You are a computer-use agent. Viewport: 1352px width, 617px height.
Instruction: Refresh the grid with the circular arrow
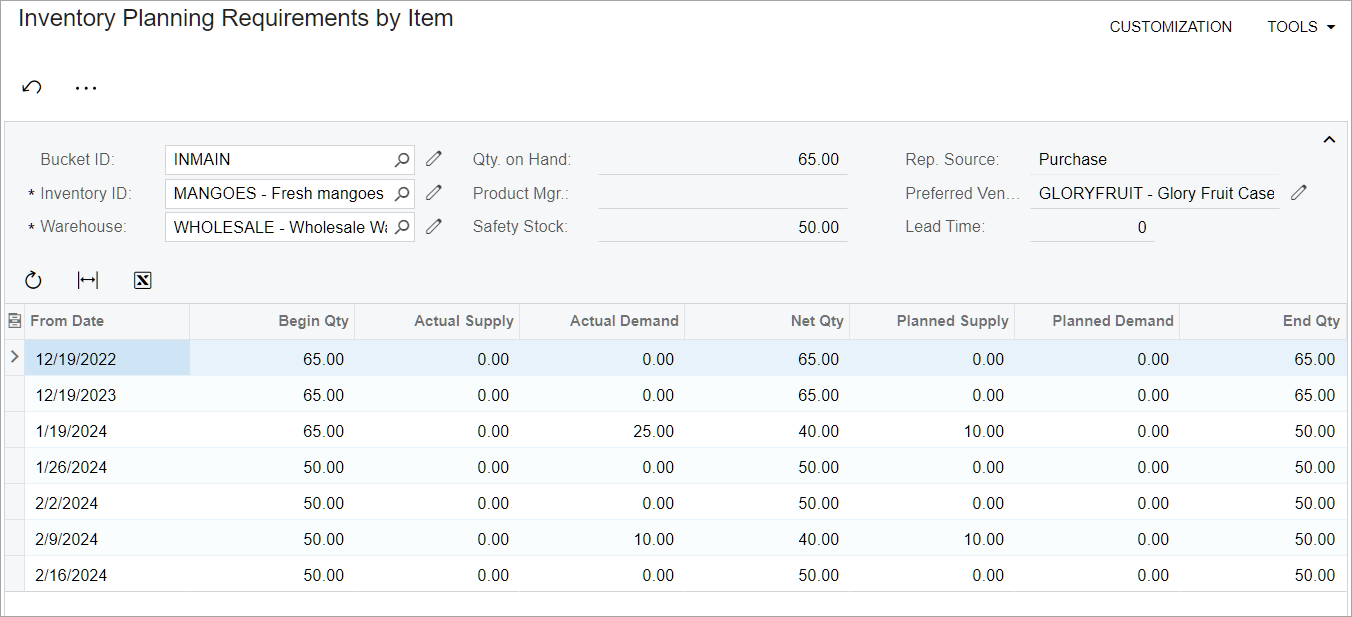point(33,281)
